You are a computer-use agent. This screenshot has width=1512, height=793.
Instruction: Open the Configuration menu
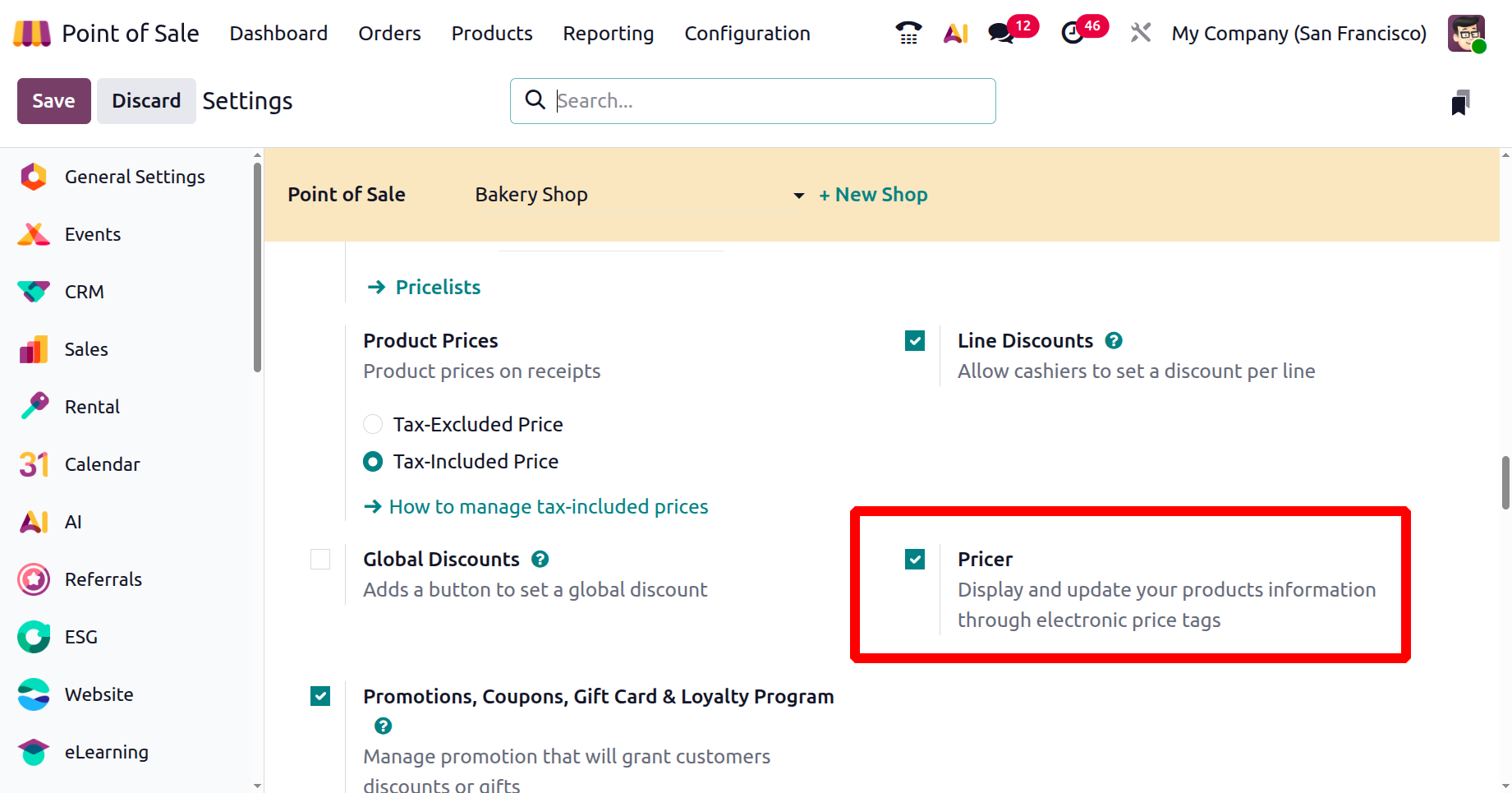(x=747, y=34)
